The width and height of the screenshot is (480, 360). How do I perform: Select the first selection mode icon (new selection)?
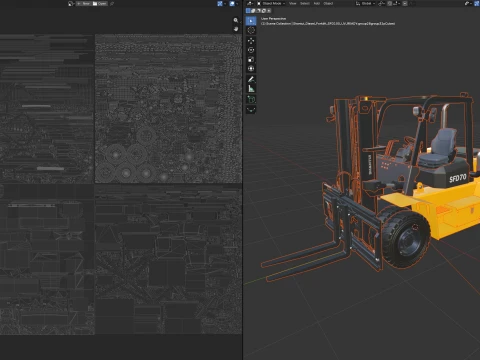pyautogui.click(x=248, y=11)
